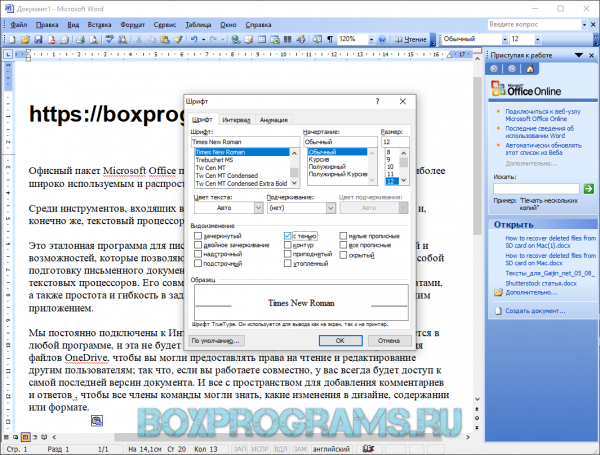Run Spelling and Grammar check icon
The image size is (600, 455).
click(110, 39)
